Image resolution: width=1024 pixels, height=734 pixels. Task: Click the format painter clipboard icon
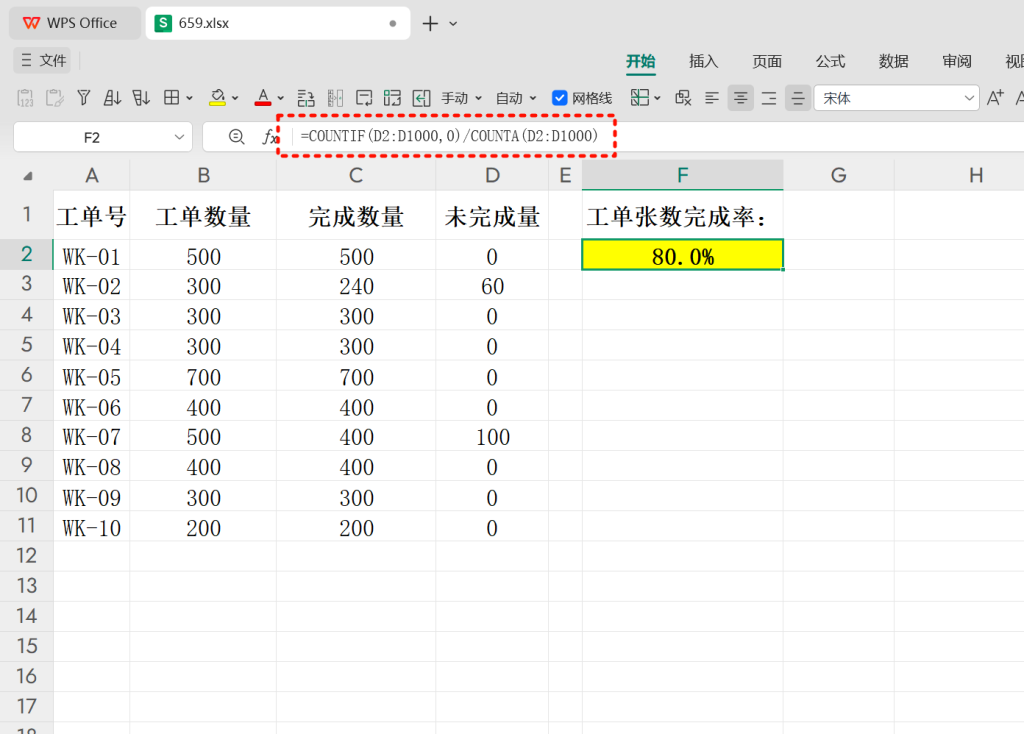click(x=55, y=98)
